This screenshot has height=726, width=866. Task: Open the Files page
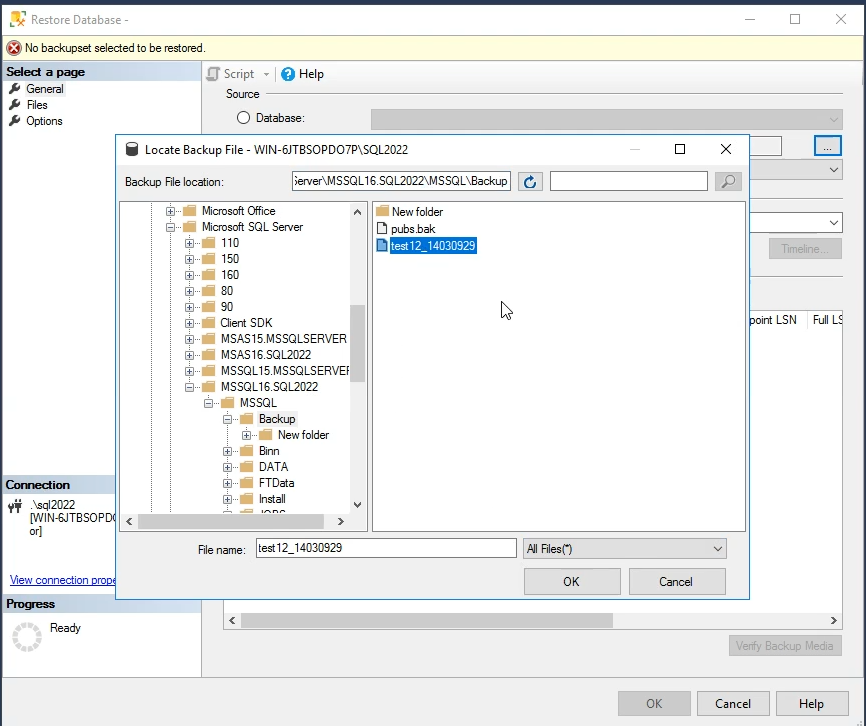37,104
